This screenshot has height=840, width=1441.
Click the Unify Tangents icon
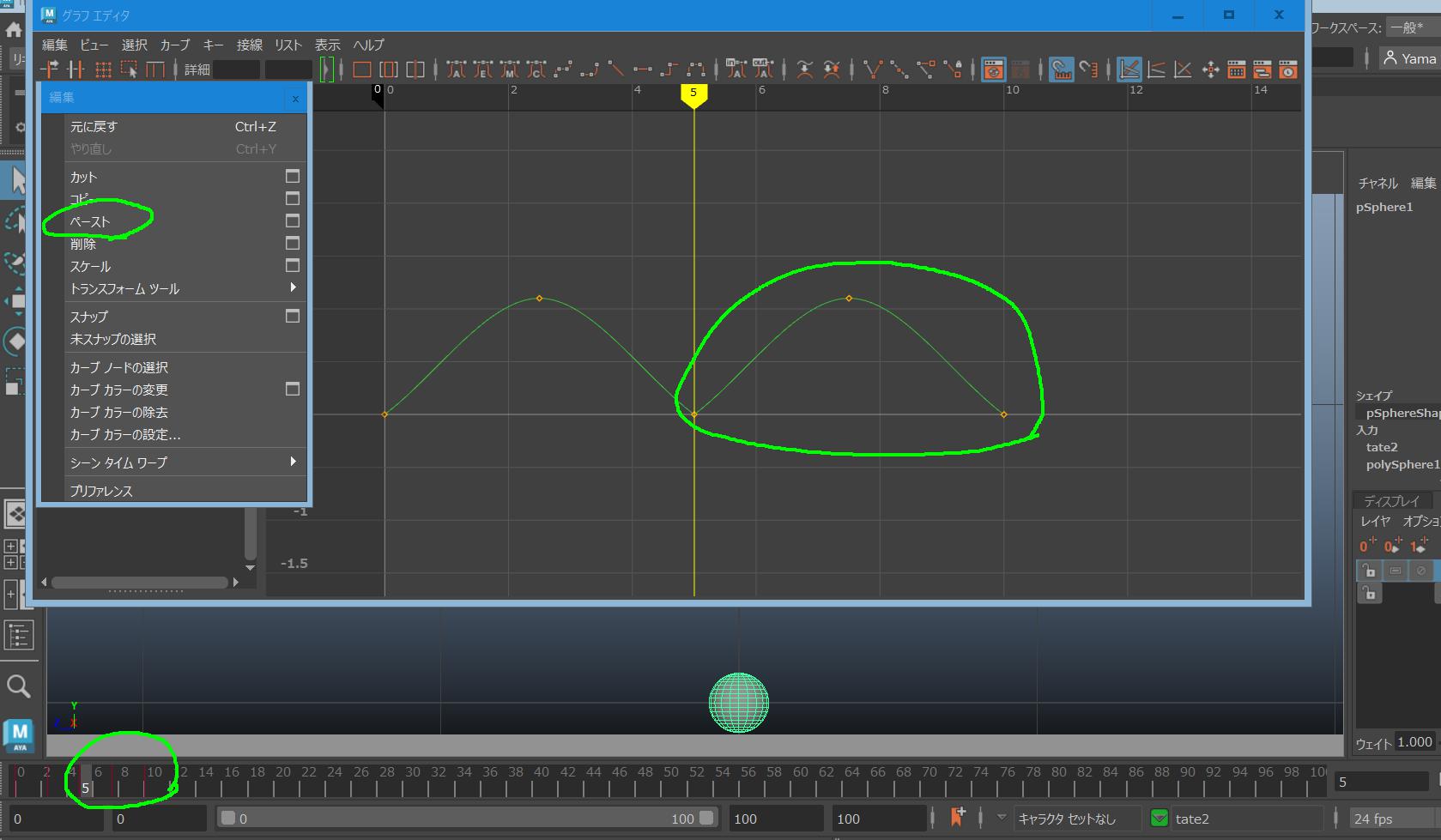pyautogui.click(x=899, y=69)
